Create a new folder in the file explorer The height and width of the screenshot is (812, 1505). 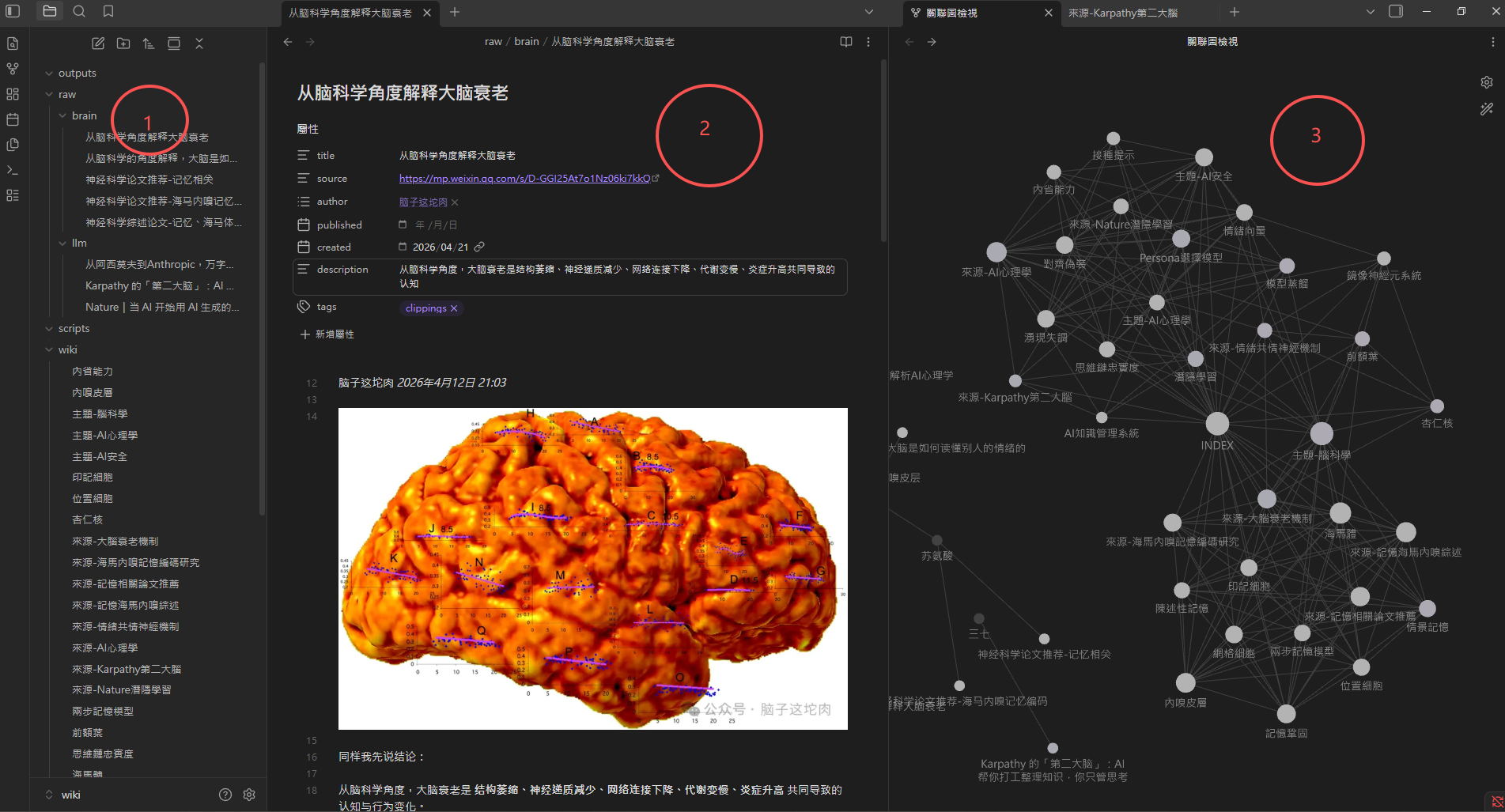123,43
